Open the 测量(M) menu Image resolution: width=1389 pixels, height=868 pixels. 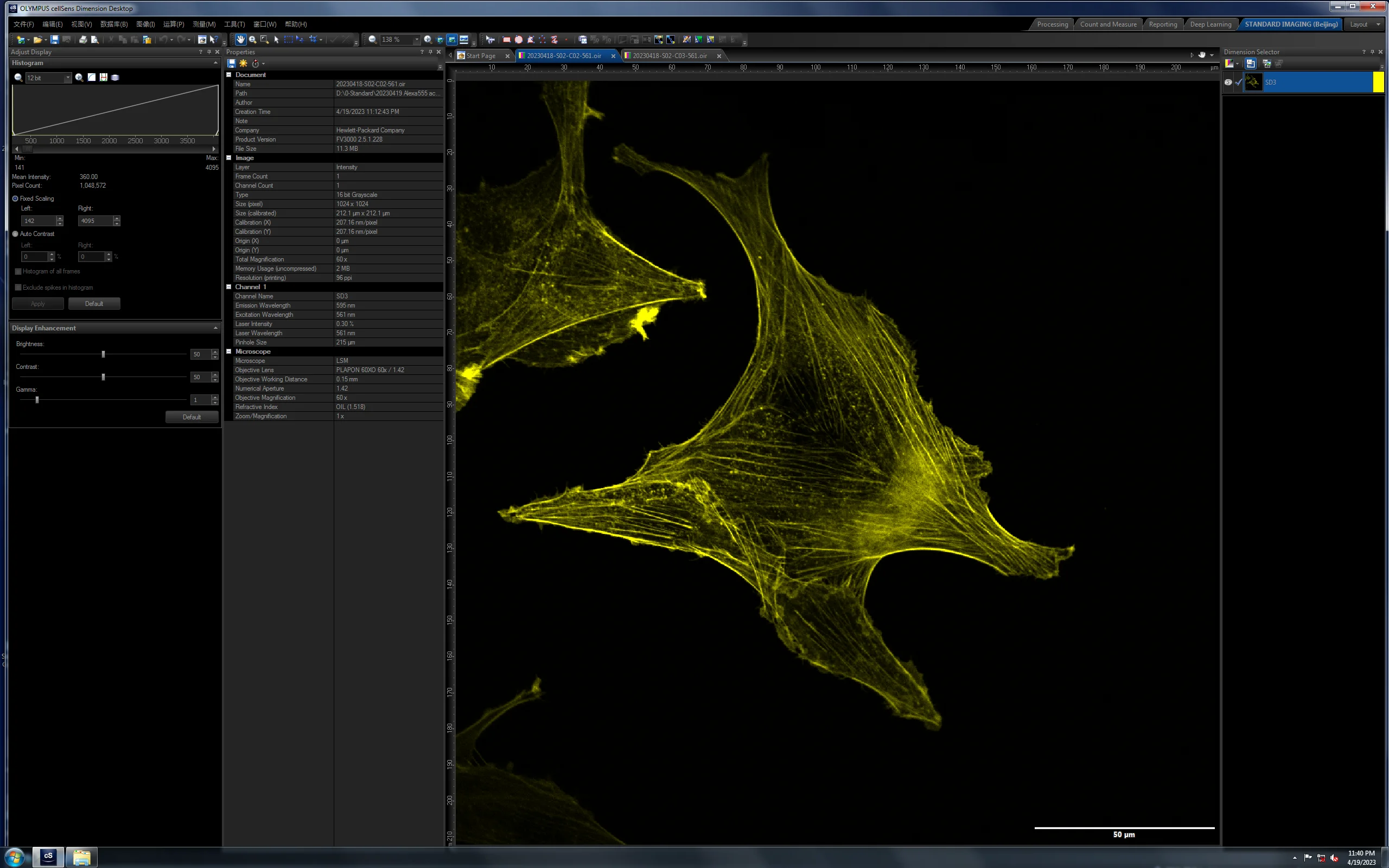click(x=204, y=24)
